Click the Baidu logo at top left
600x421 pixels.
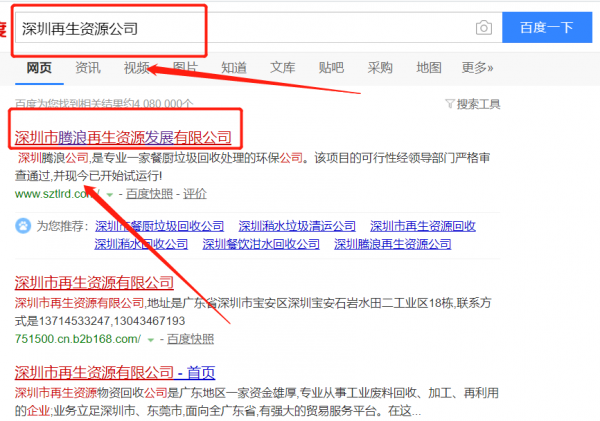pos(4,28)
